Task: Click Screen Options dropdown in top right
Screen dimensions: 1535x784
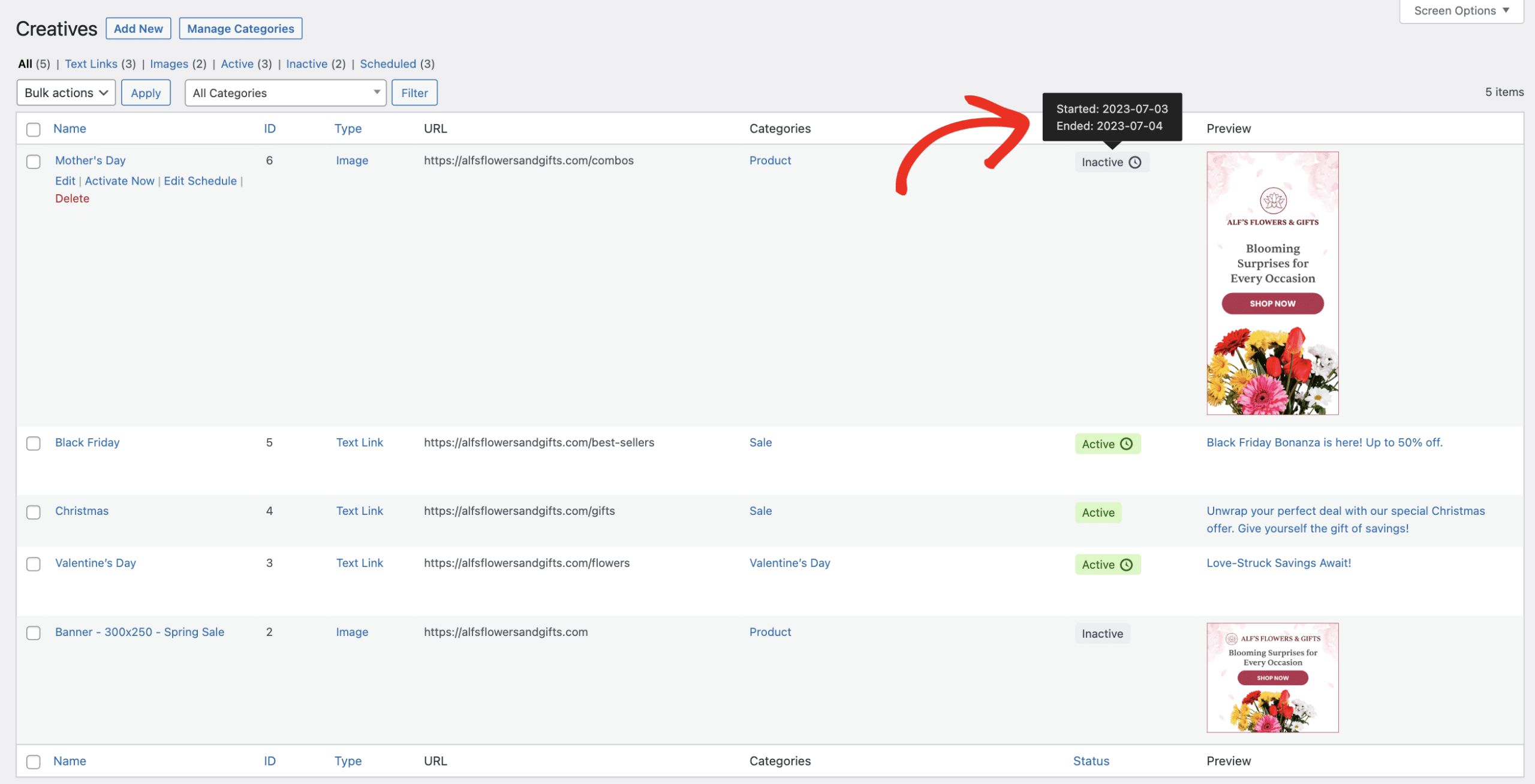Action: pyautogui.click(x=1461, y=11)
